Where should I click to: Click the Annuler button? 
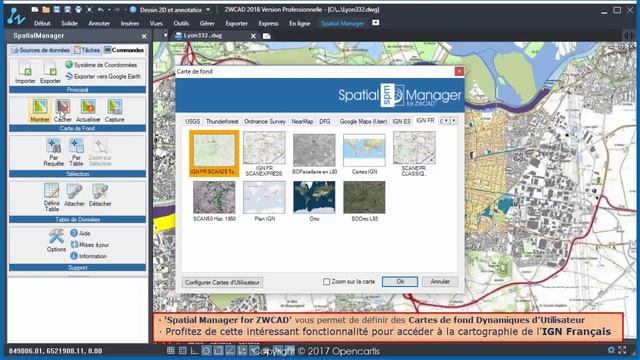(x=440, y=282)
